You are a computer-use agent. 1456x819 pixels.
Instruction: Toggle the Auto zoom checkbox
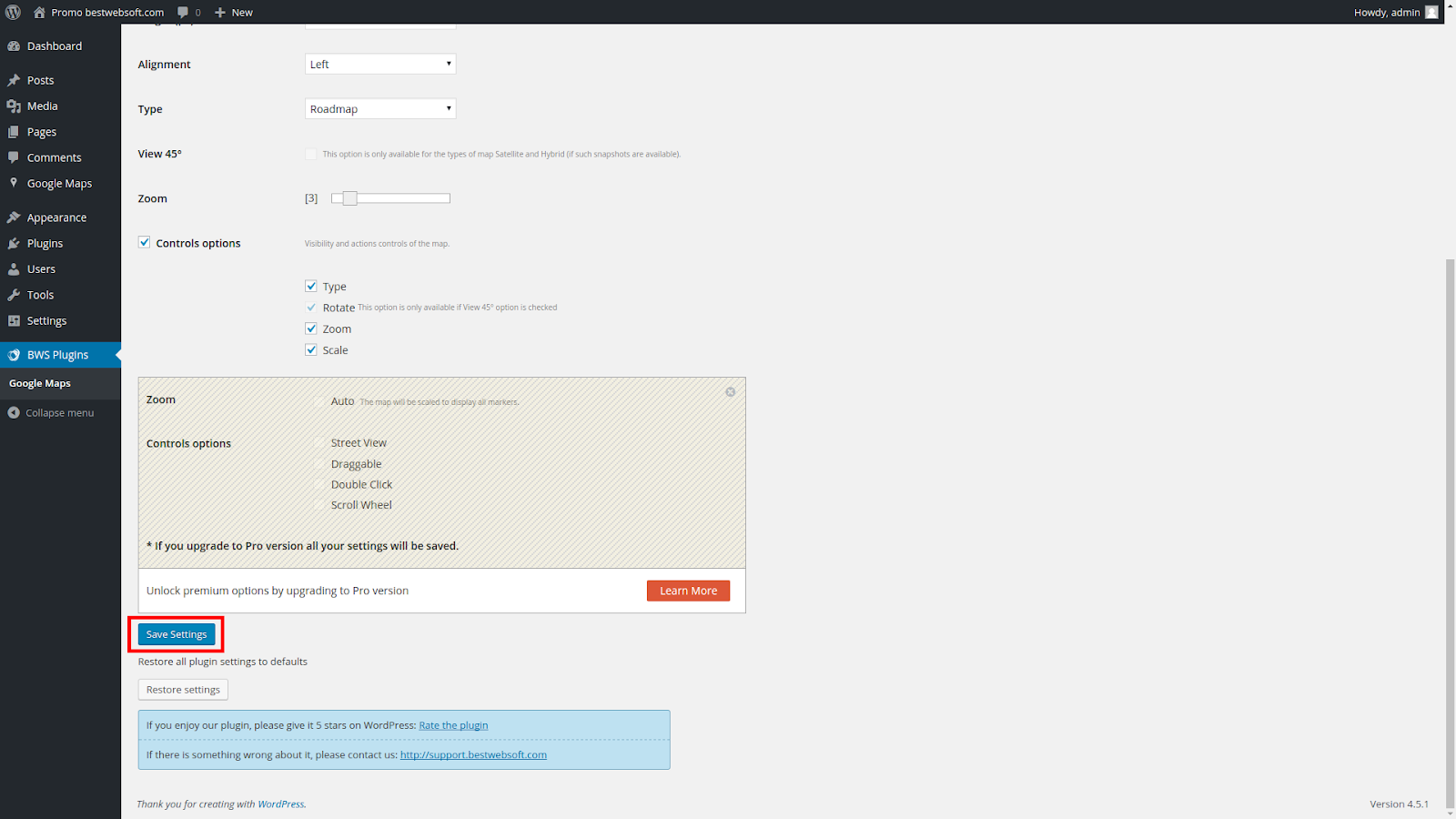(319, 401)
